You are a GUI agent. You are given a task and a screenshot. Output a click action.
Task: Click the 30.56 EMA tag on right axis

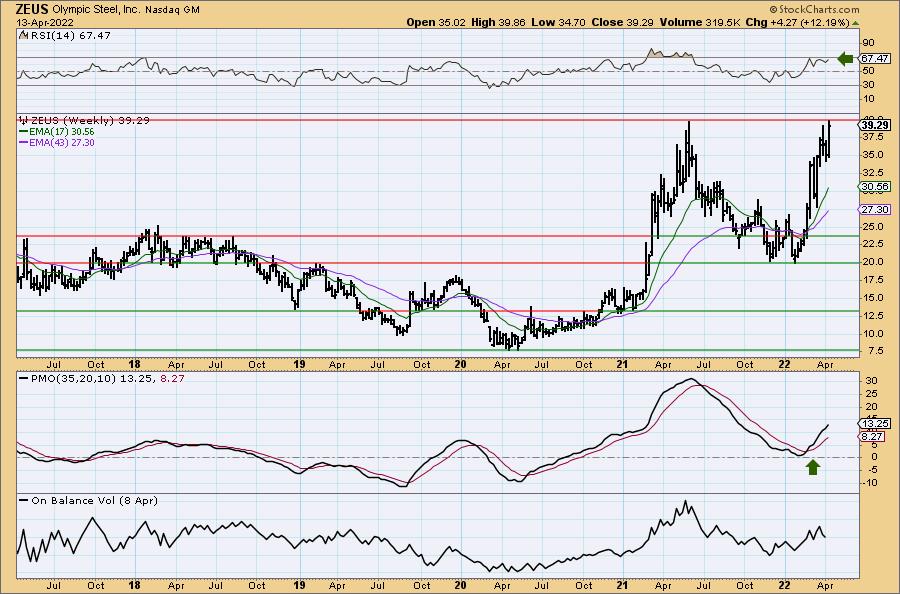[875, 187]
